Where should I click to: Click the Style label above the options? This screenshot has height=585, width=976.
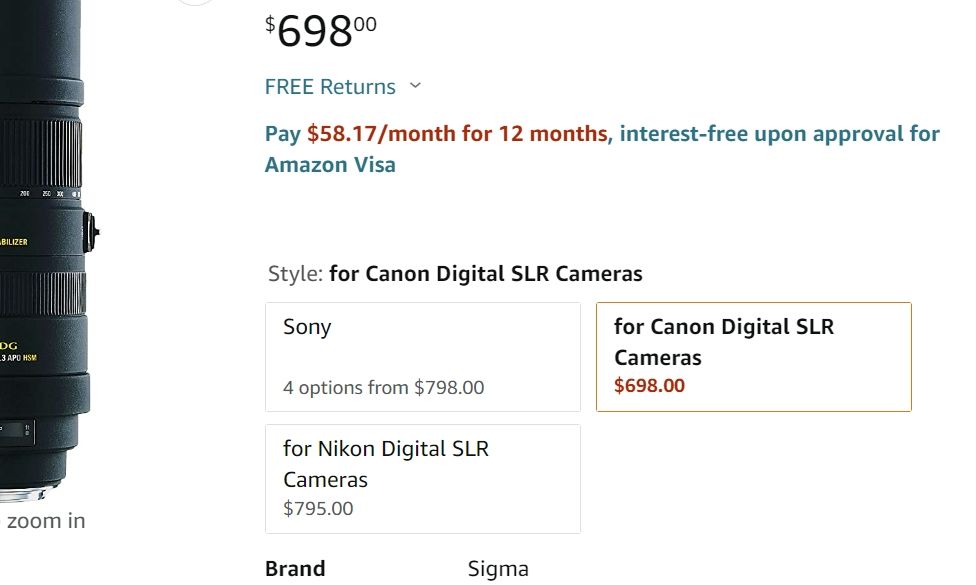pyautogui.click(x=295, y=274)
